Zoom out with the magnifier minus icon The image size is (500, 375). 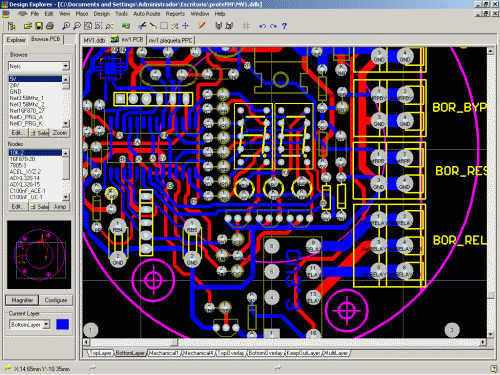coord(77,26)
